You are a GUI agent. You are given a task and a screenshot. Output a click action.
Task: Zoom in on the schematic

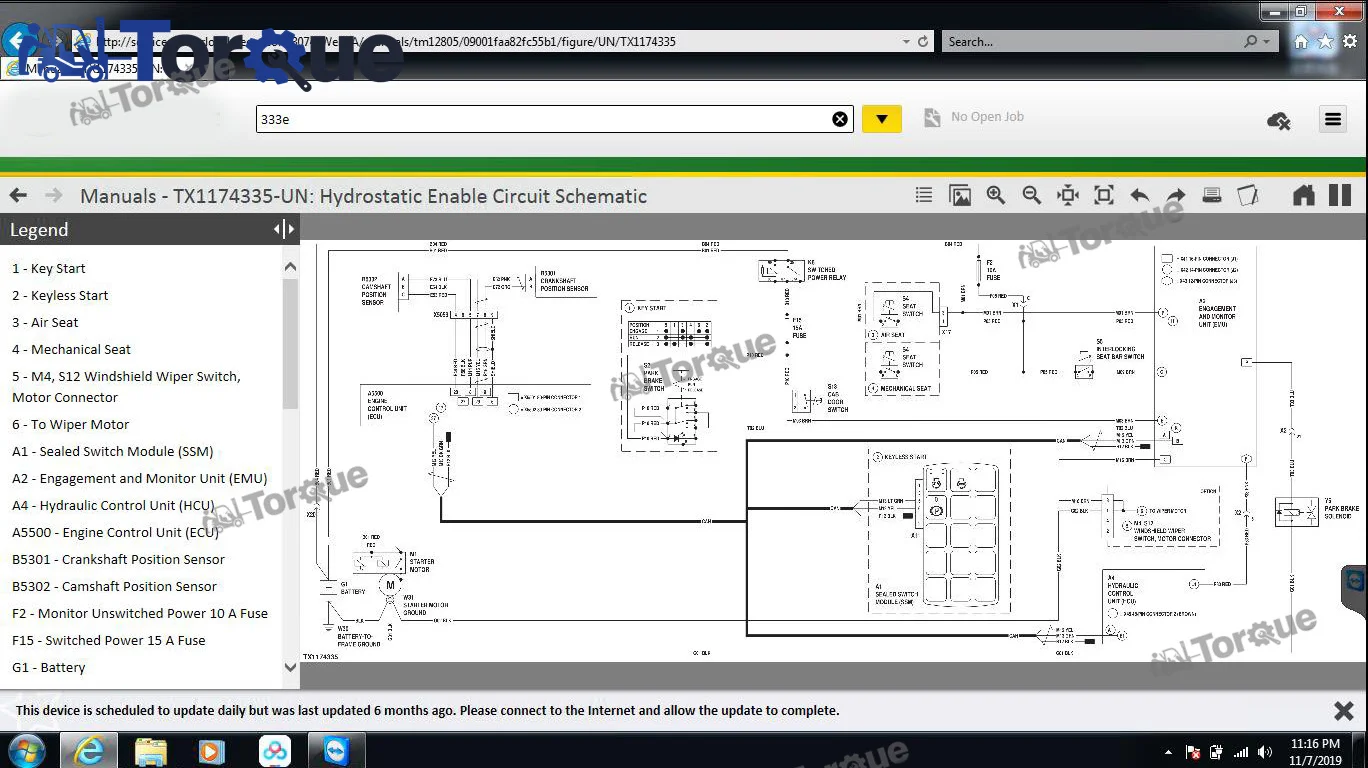click(x=996, y=196)
